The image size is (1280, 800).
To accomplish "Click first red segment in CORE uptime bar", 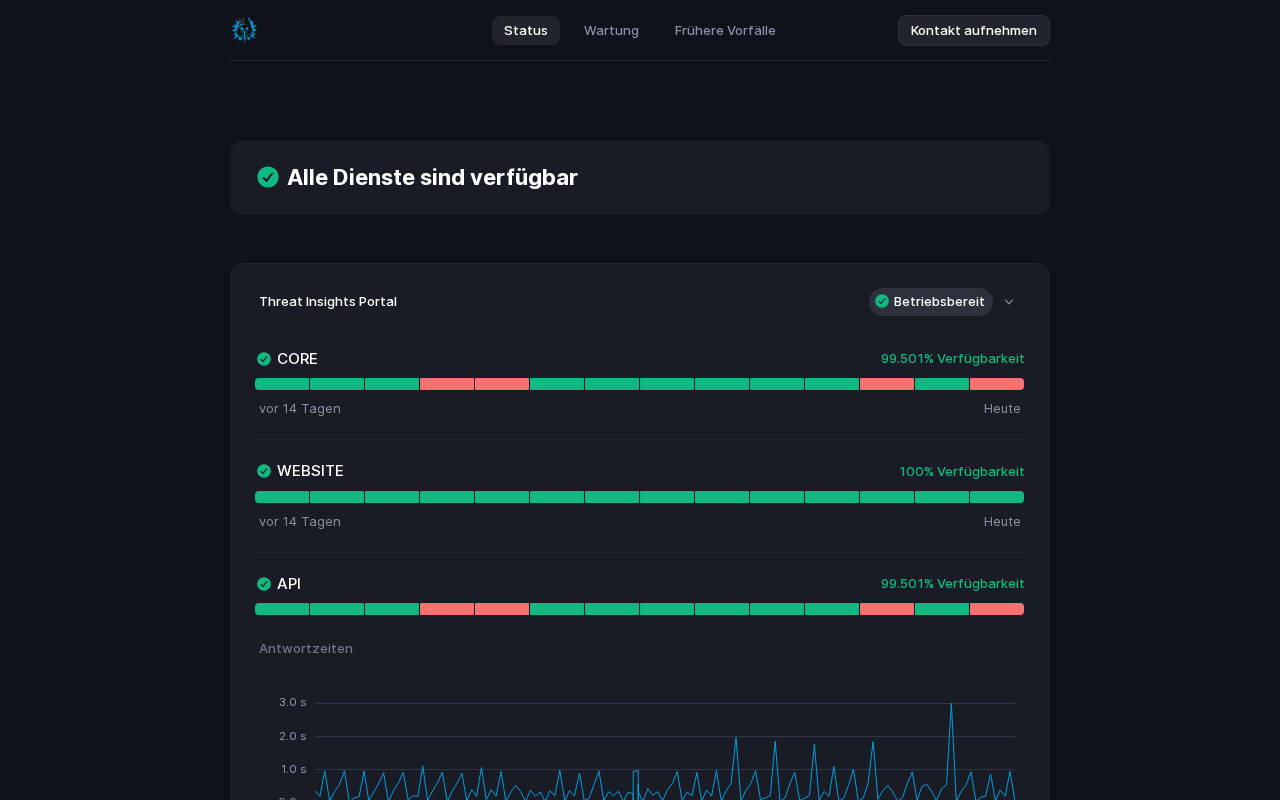I will coord(447,384).
